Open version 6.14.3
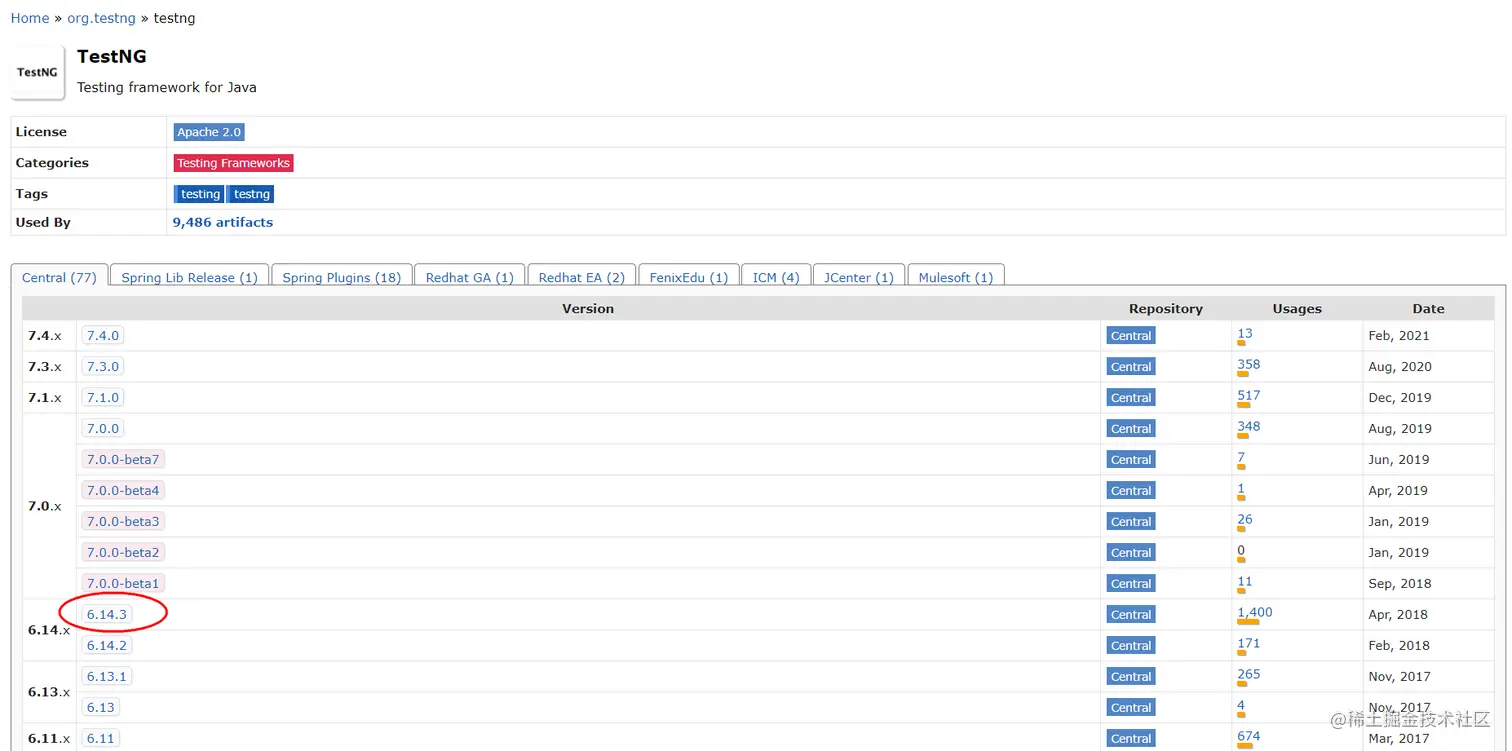 pos(107,615)
